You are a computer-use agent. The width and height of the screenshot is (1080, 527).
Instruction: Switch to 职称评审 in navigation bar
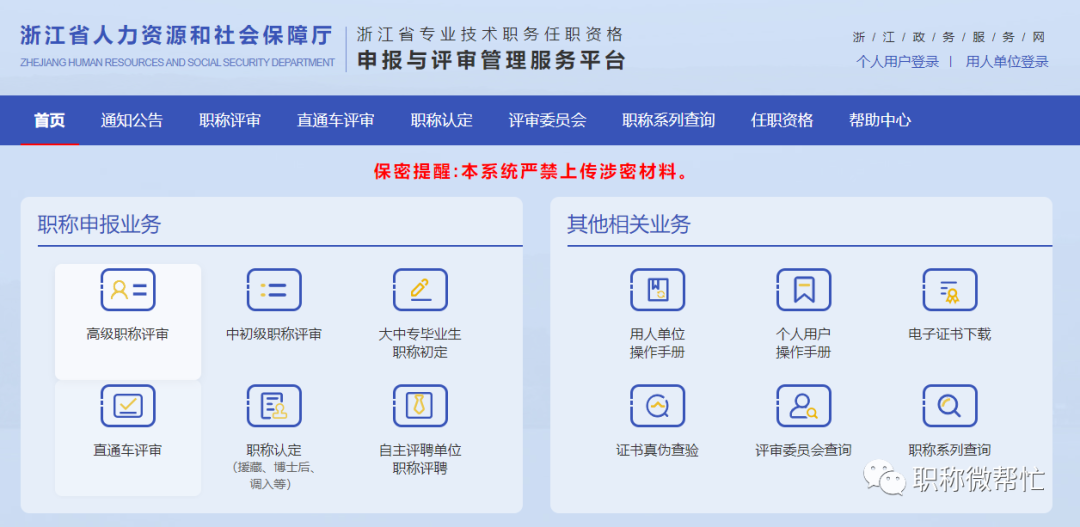230,120
